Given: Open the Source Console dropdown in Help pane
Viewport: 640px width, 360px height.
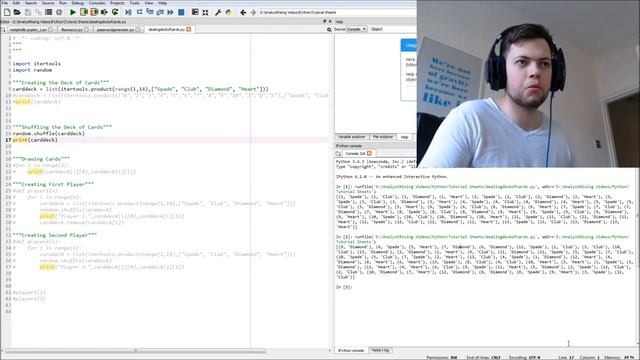Looking at the screenshot, I should tap(357, 29).
